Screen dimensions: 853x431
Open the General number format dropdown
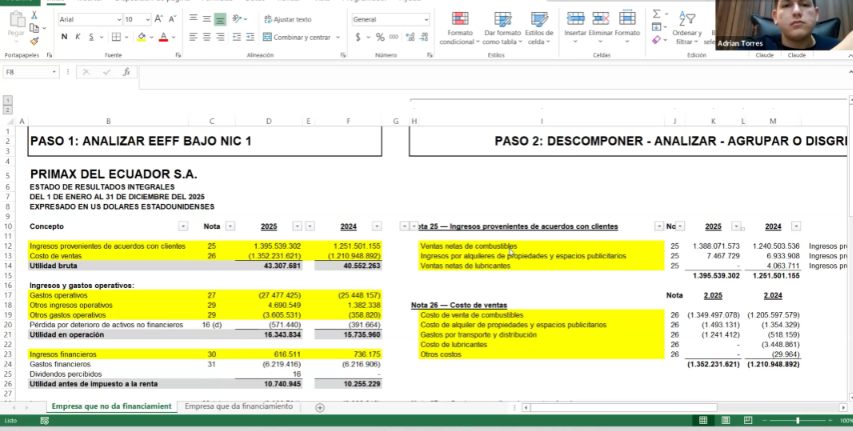pos(426,20)
